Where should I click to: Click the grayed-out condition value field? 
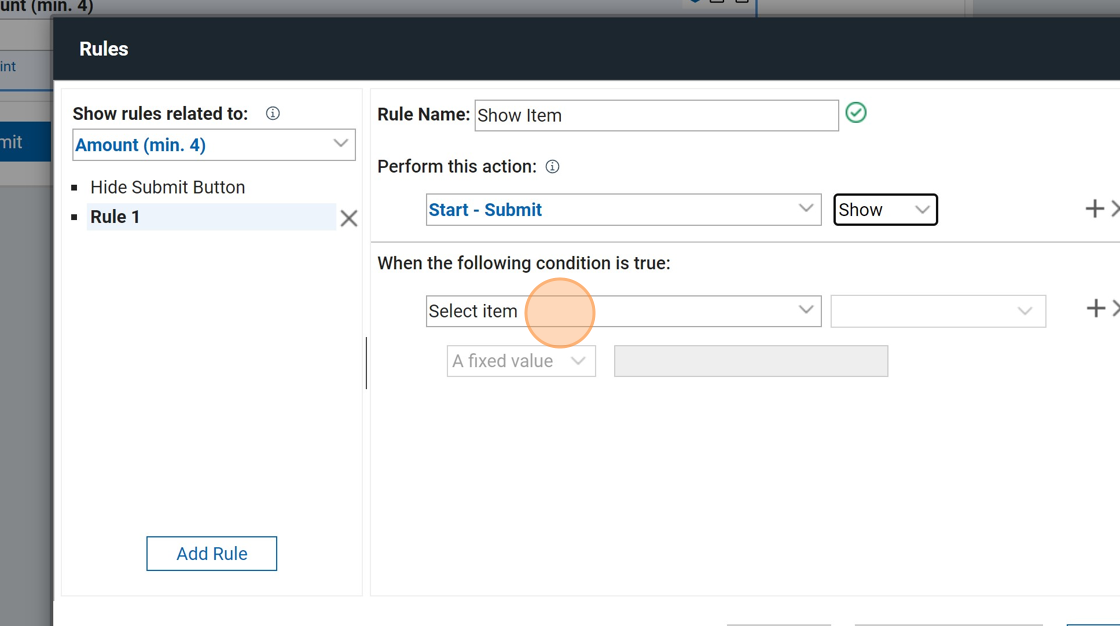[750, 361]
